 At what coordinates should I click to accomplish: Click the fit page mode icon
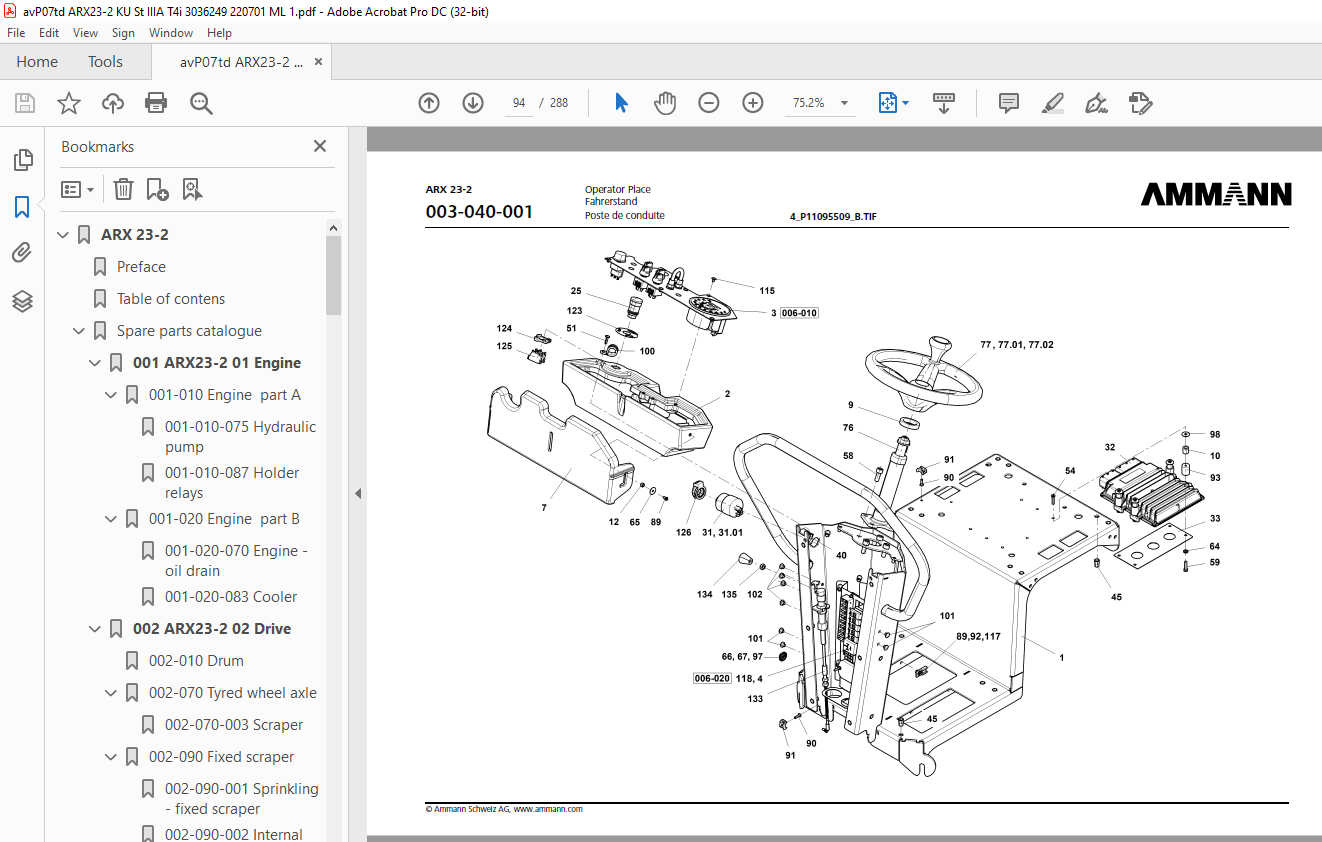[887, 103]
